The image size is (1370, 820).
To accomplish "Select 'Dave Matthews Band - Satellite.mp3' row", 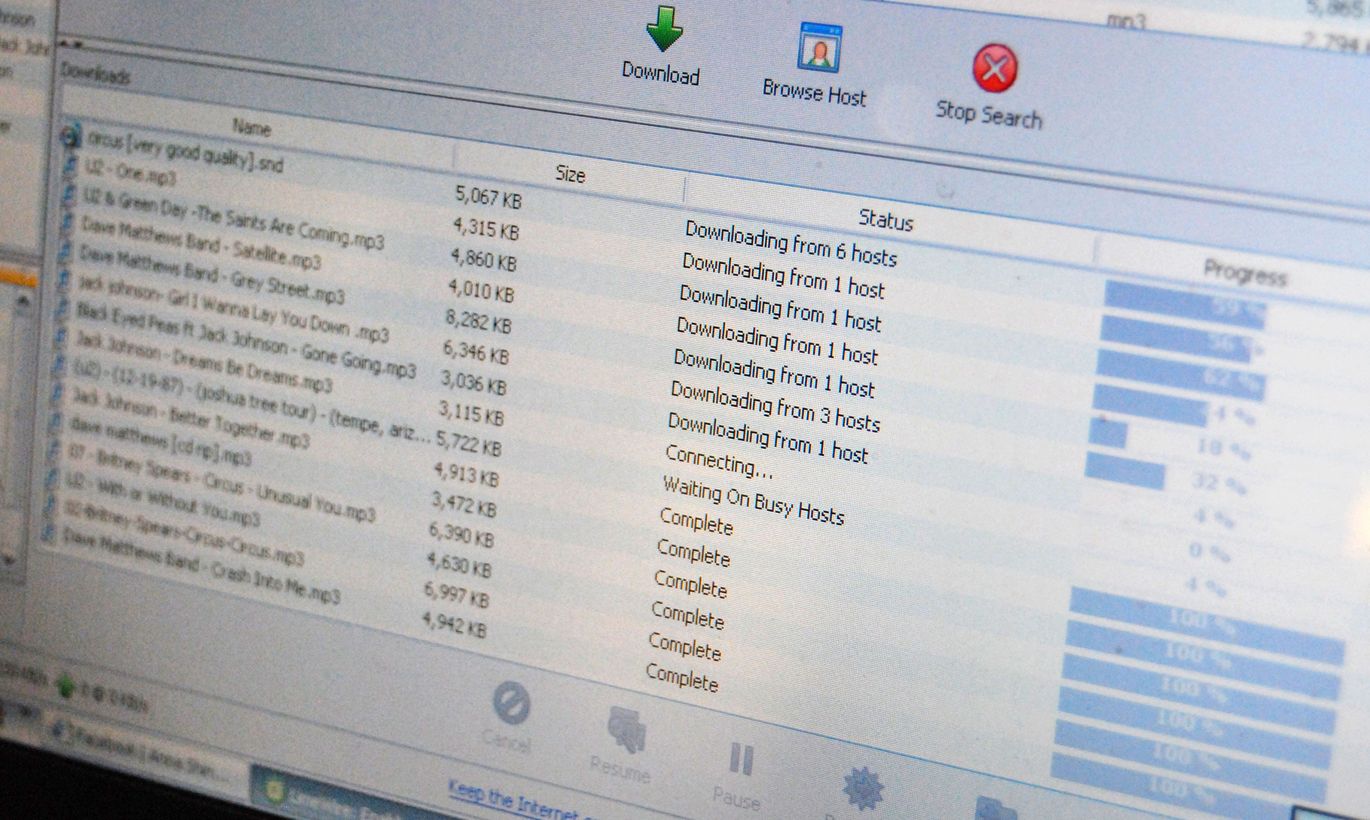I will click(200, 241).
